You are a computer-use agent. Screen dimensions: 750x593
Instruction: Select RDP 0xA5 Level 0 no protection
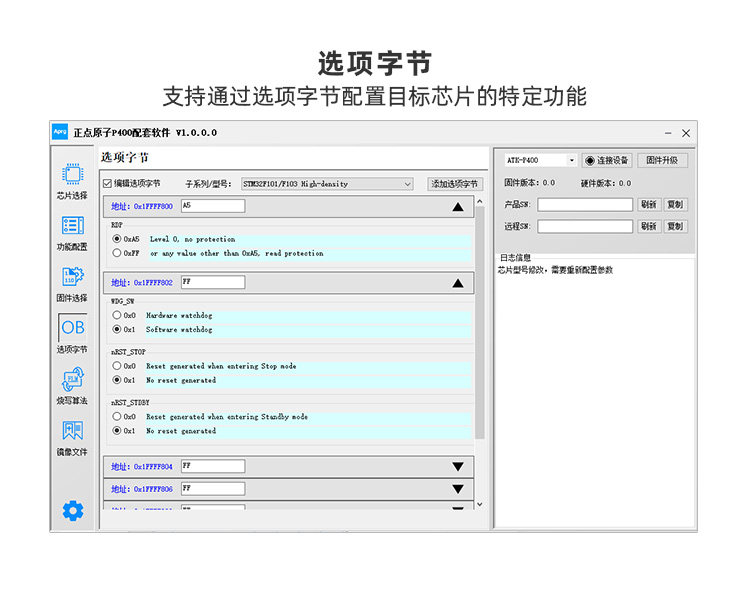(117, 239)
